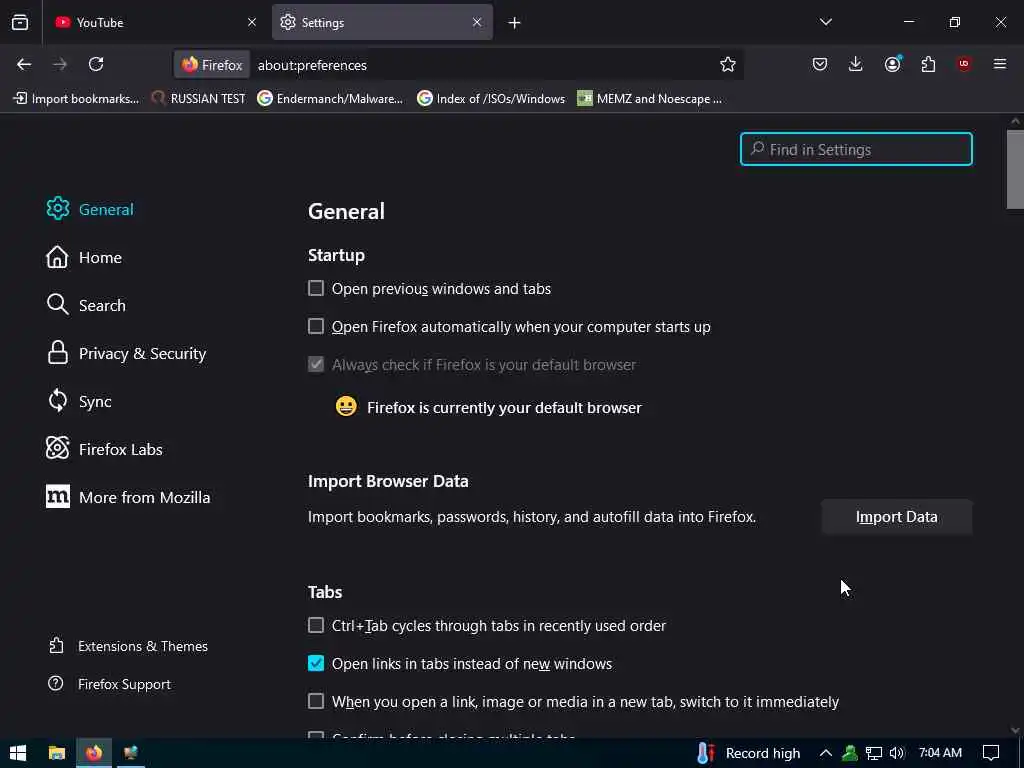Open Extensions & Themes link

(x=128, y=646)
